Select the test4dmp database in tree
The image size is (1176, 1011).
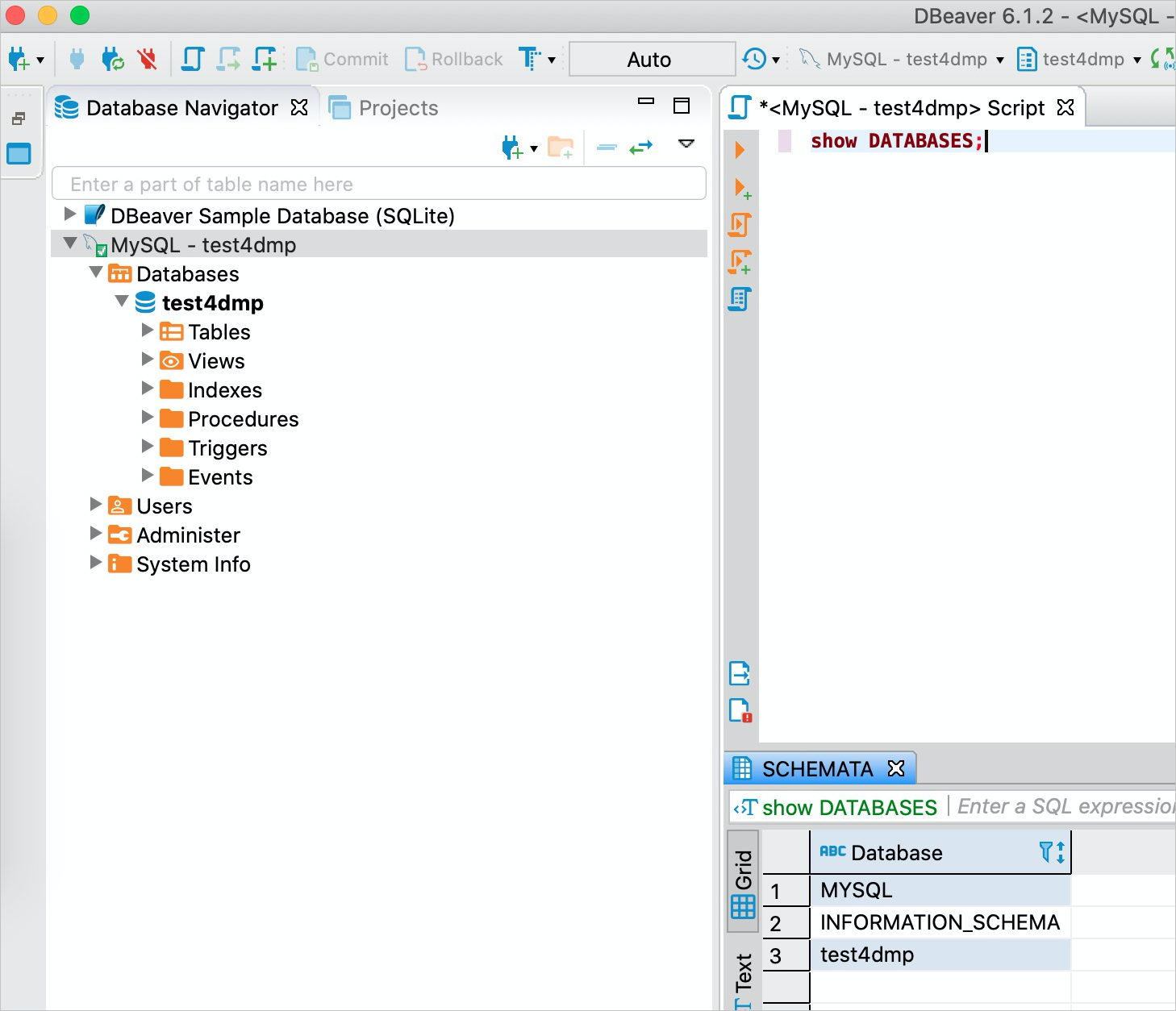point(213,303)
